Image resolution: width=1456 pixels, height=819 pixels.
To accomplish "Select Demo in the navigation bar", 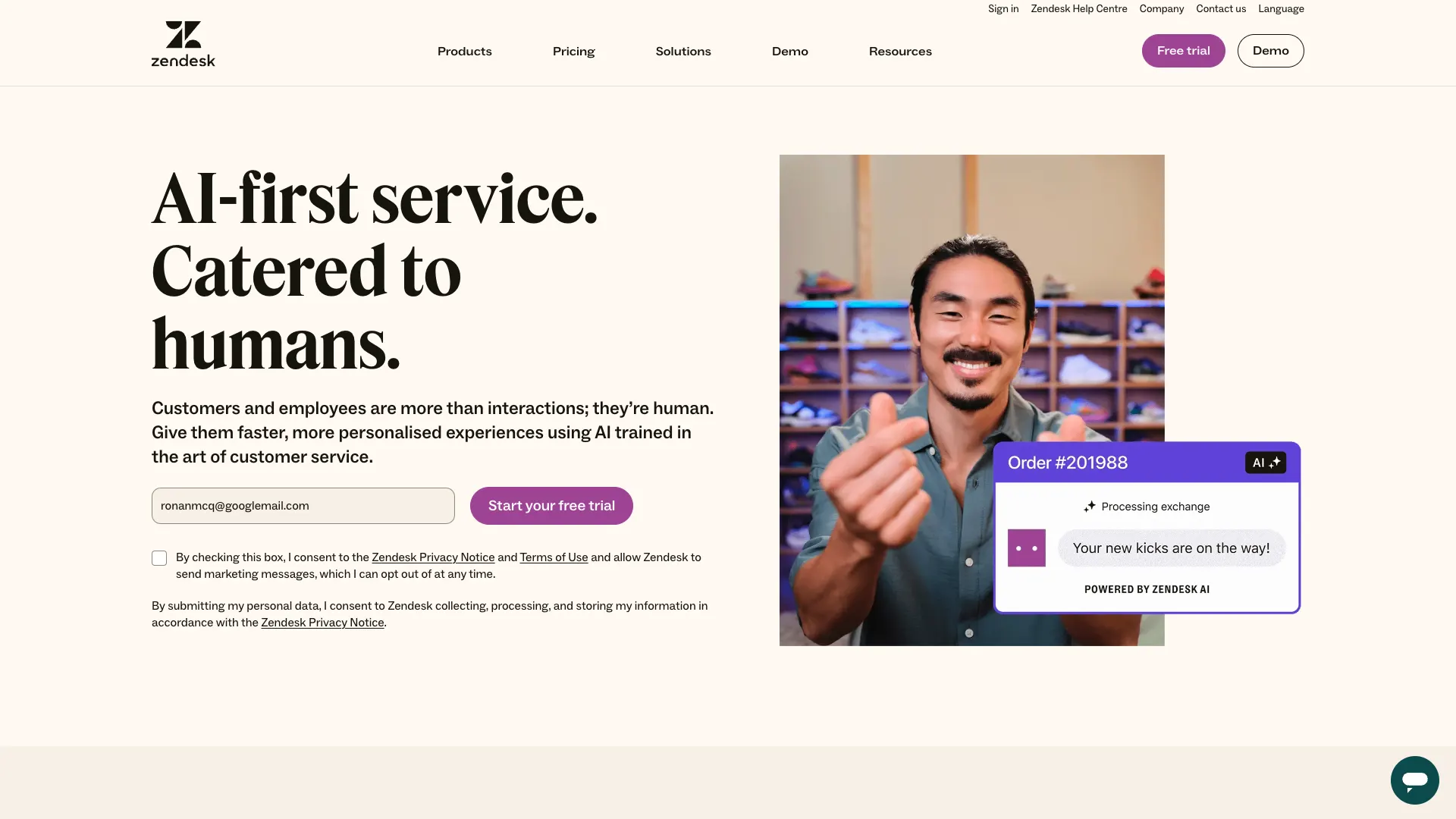I will tap(789, 52).
